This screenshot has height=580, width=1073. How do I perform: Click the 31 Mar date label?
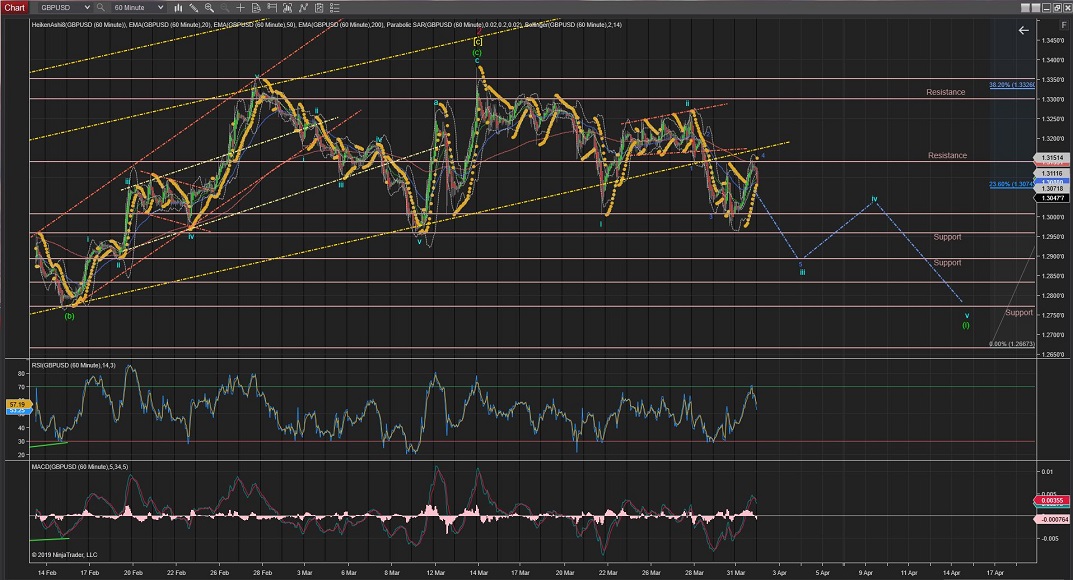(x=736, y=572)
